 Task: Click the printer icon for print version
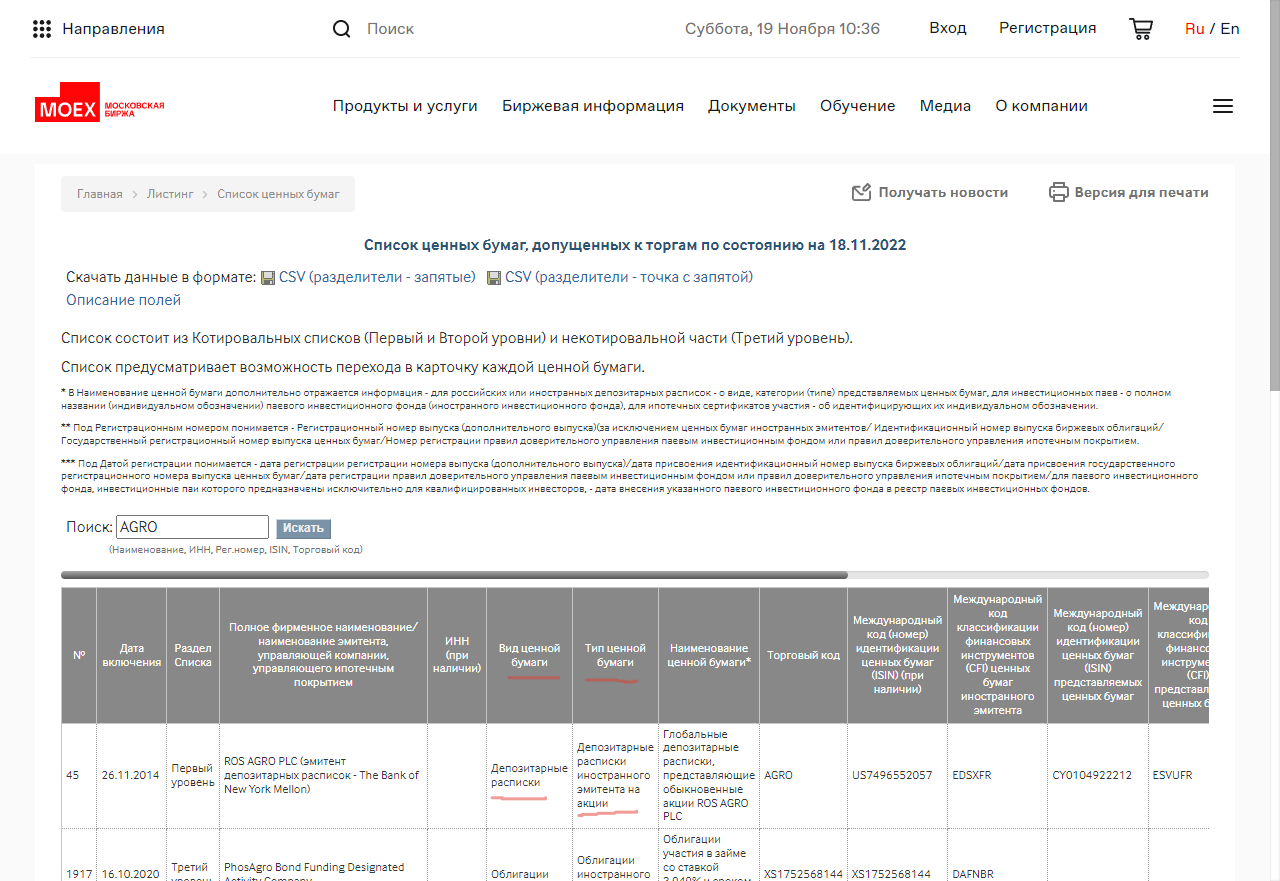click(x=1058, y=192)
